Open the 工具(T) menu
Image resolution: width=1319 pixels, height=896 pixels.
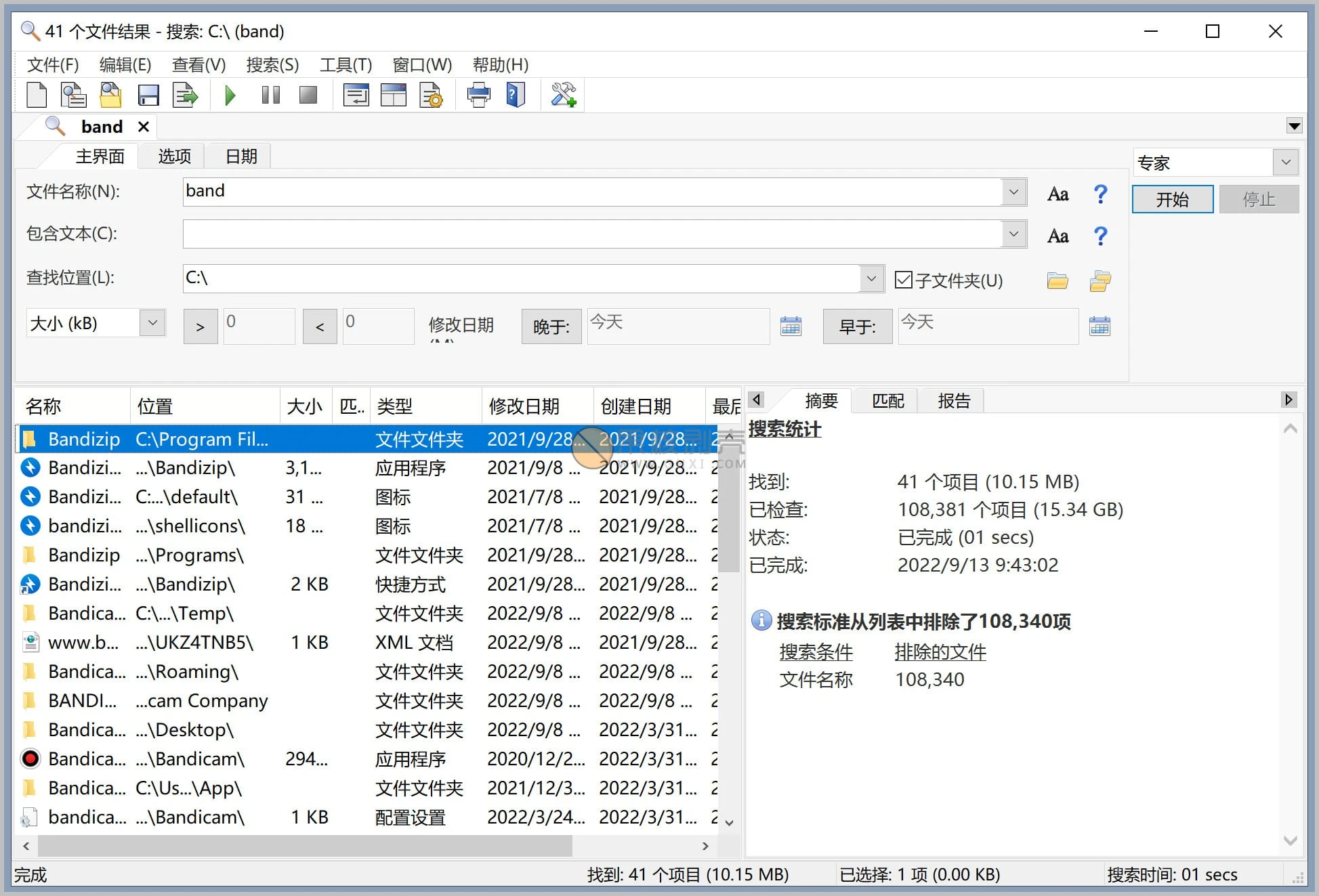[x=346, y=65]
